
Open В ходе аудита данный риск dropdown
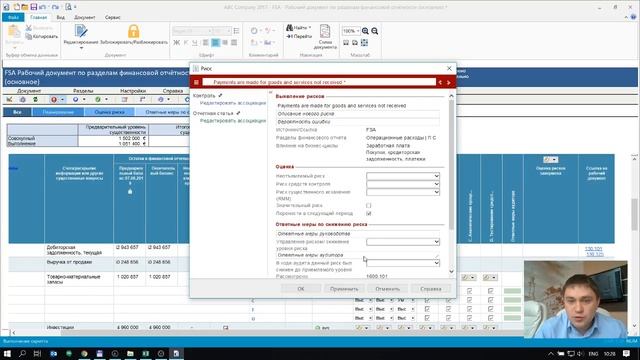(403, 263)
